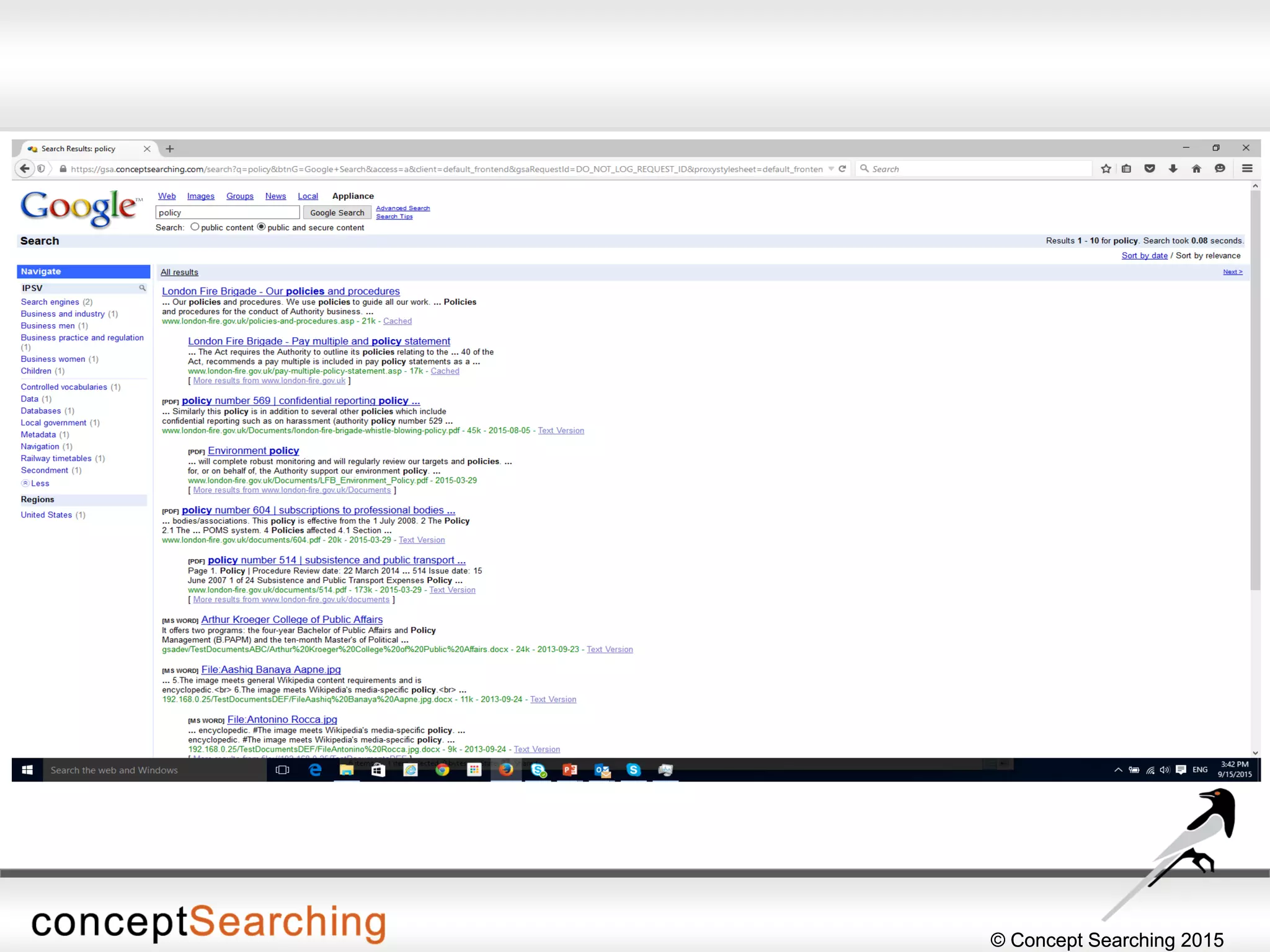Image resolution: width=1270 pixels, height=952 pixels.
Task: Bookmark this page with the star icon
Action: (x=1106, y=169)
